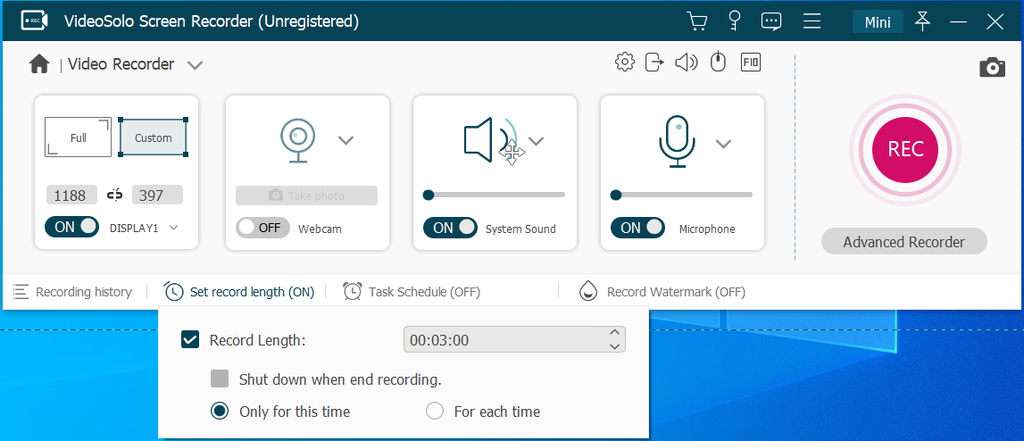Click the VideoSolo REC logo icon

point(34,21)
